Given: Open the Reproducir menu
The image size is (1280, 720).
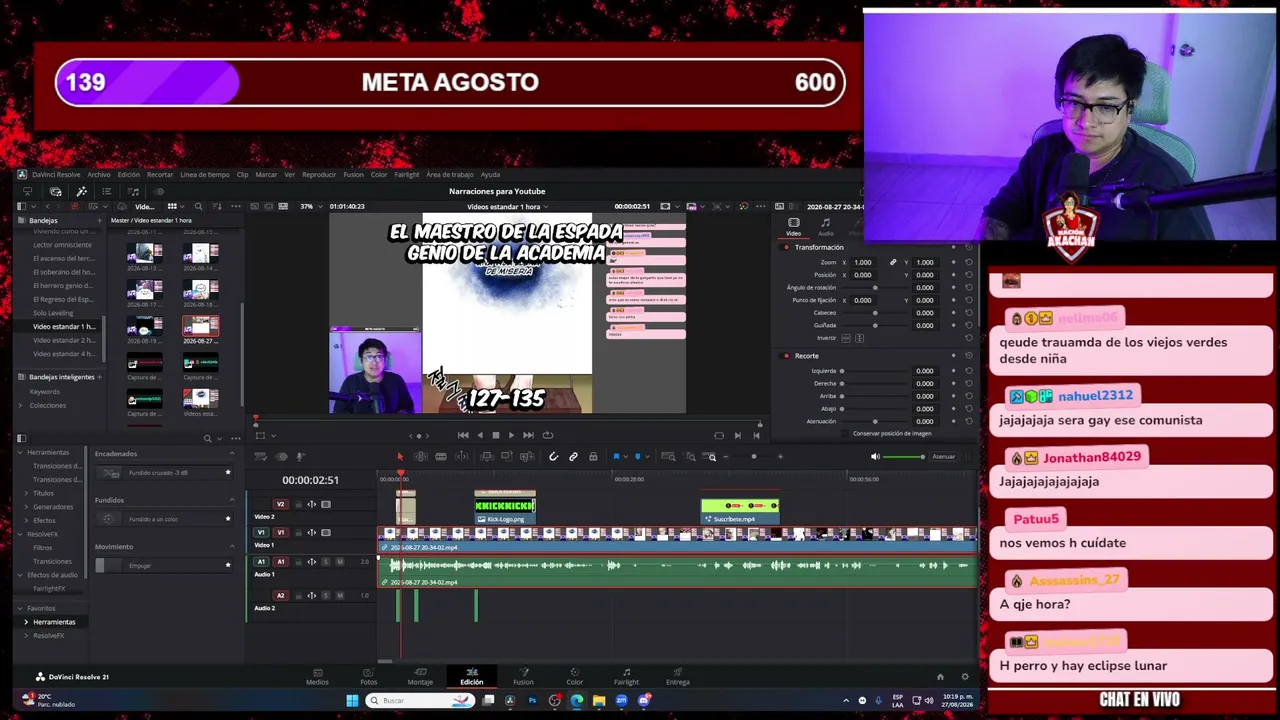Looking at the screenshot, I should point(319,175).
